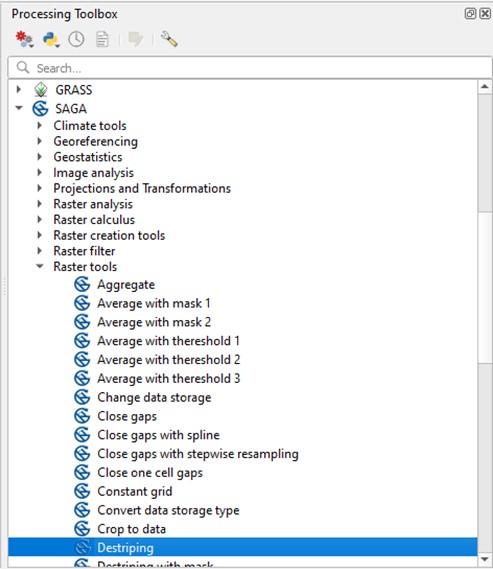Click the Raster tools group label
Screen dimensions: 493x569
click(x=85, y=267)
